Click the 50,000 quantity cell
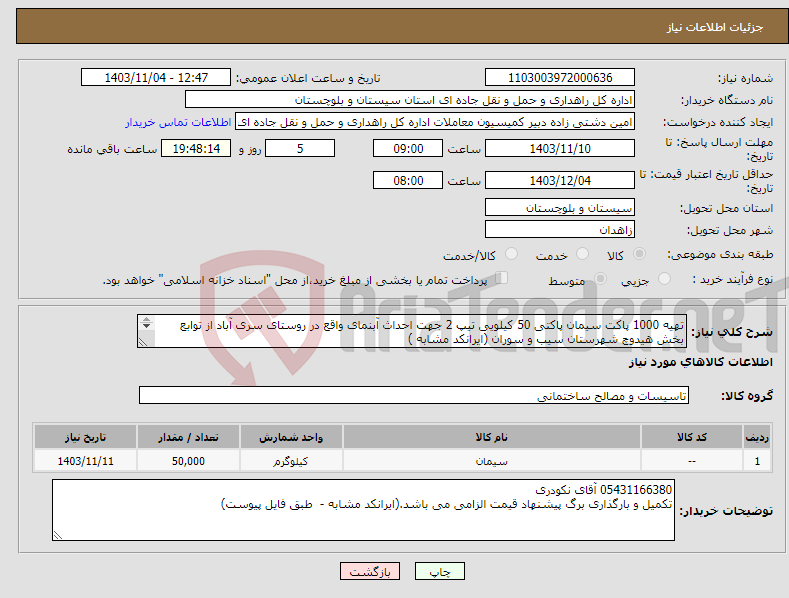This screenshot has width=789, height=598. [x=188, y=461]
